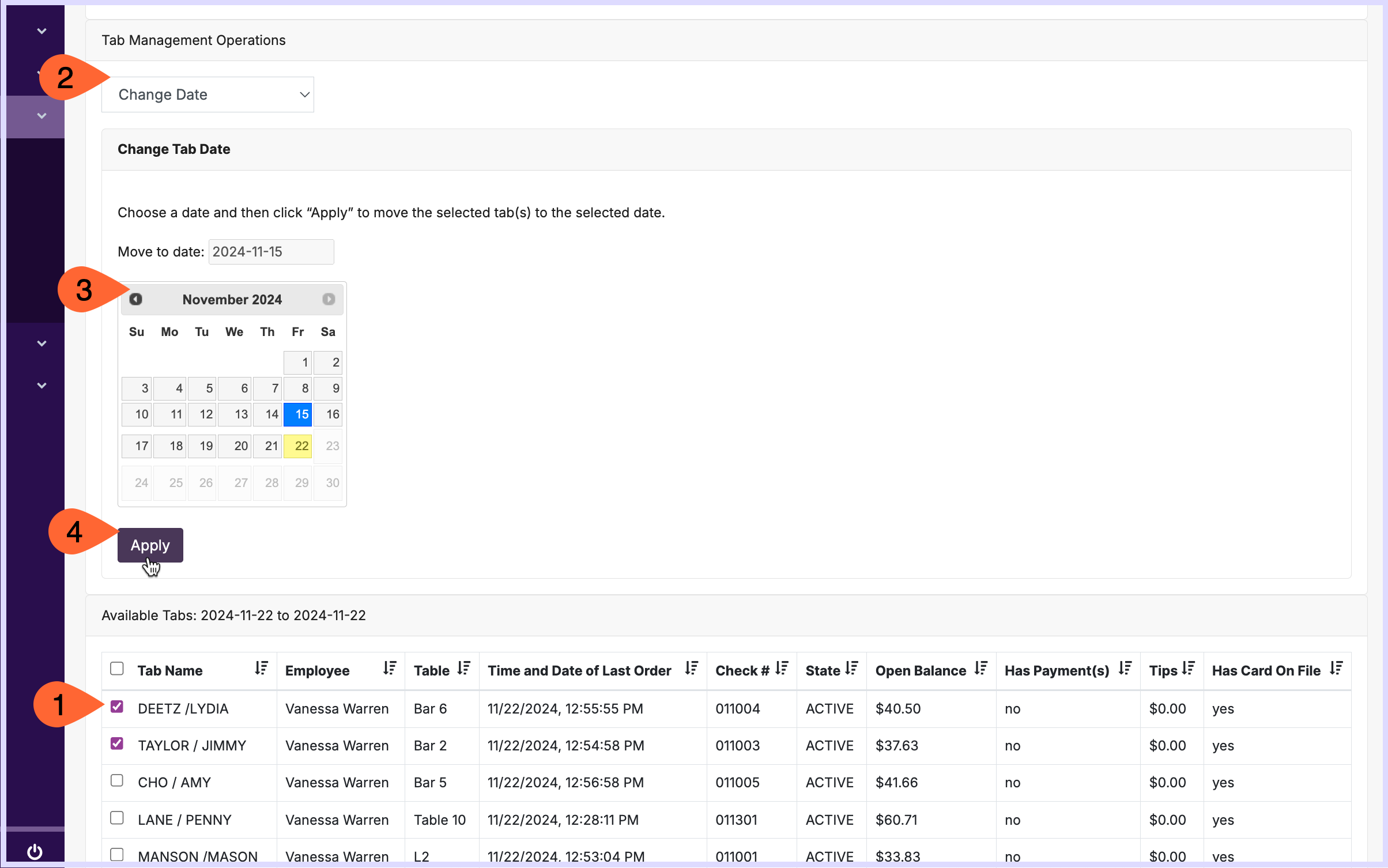
Task: Pick November 14 in the calendar
Action: [x=267, y=414]
